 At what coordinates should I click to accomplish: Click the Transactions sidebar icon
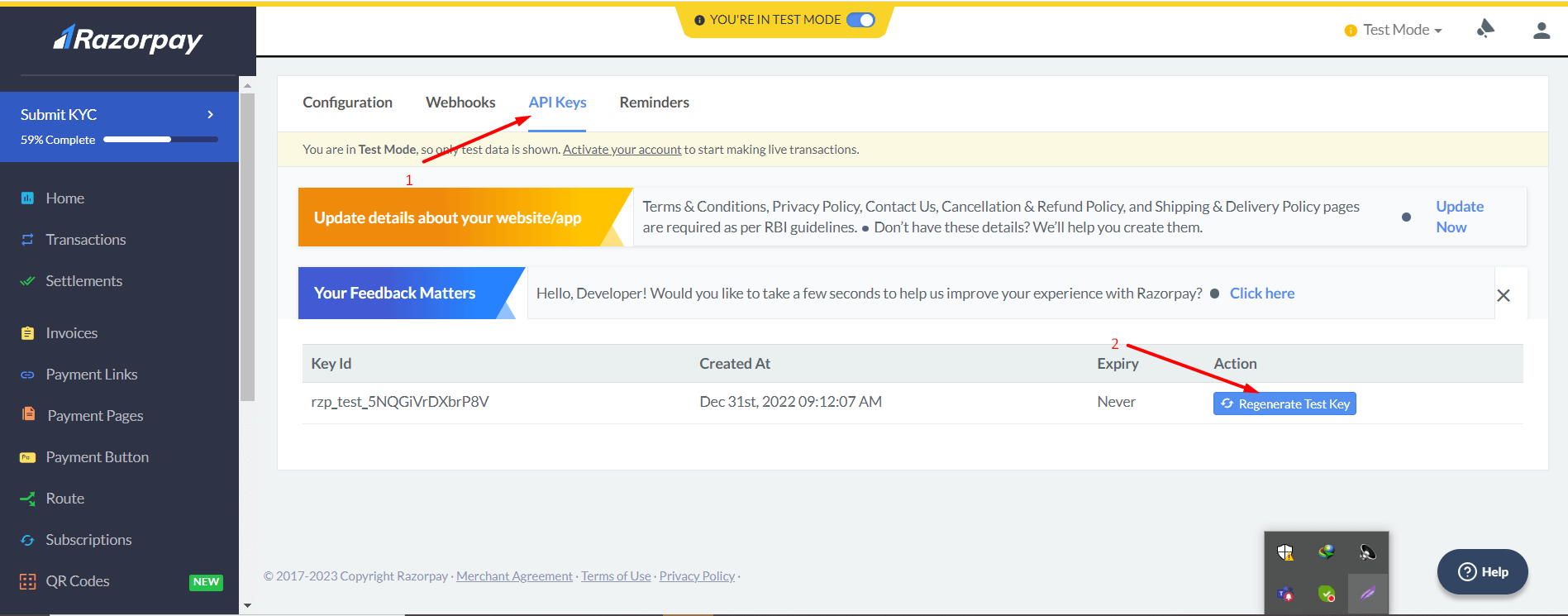(x=27, y=240)
